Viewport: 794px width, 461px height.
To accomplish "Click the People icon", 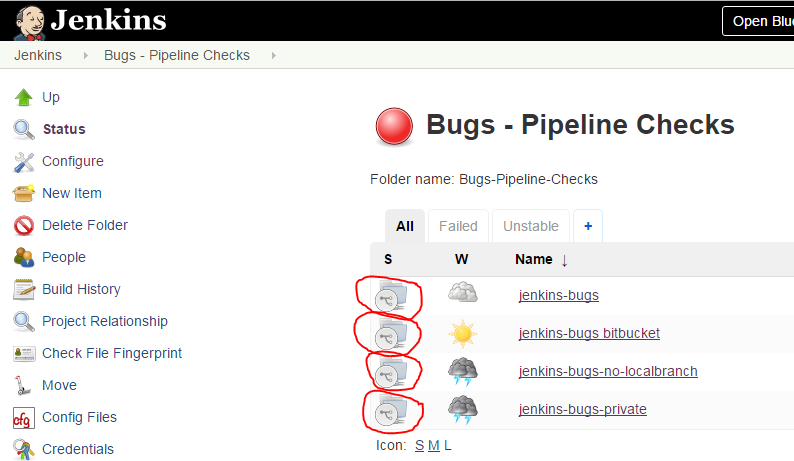I will click(x=24, y=257).
